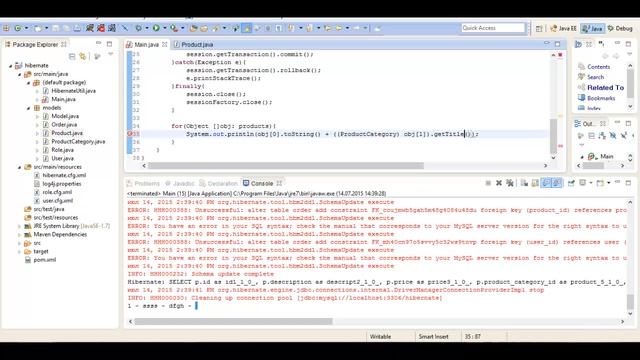The height and width of the screenshot is (360, 640).
Task: Click the Run button in the toolbar
Action: [x=156, y=28]
